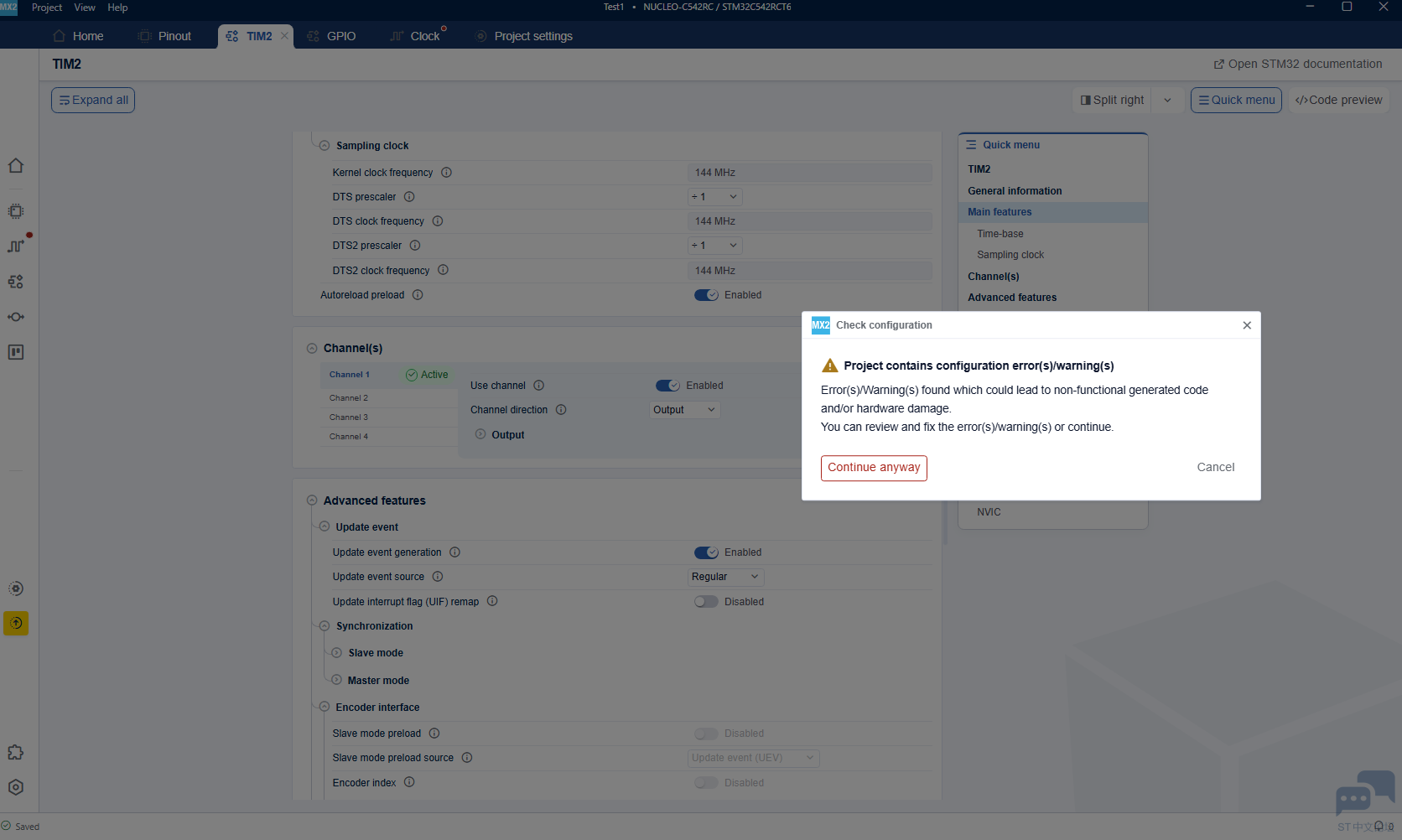The width and height of the screenshot is (1402, 840).
Task: Switch to the Pinout tab
Action: [165, 36]
